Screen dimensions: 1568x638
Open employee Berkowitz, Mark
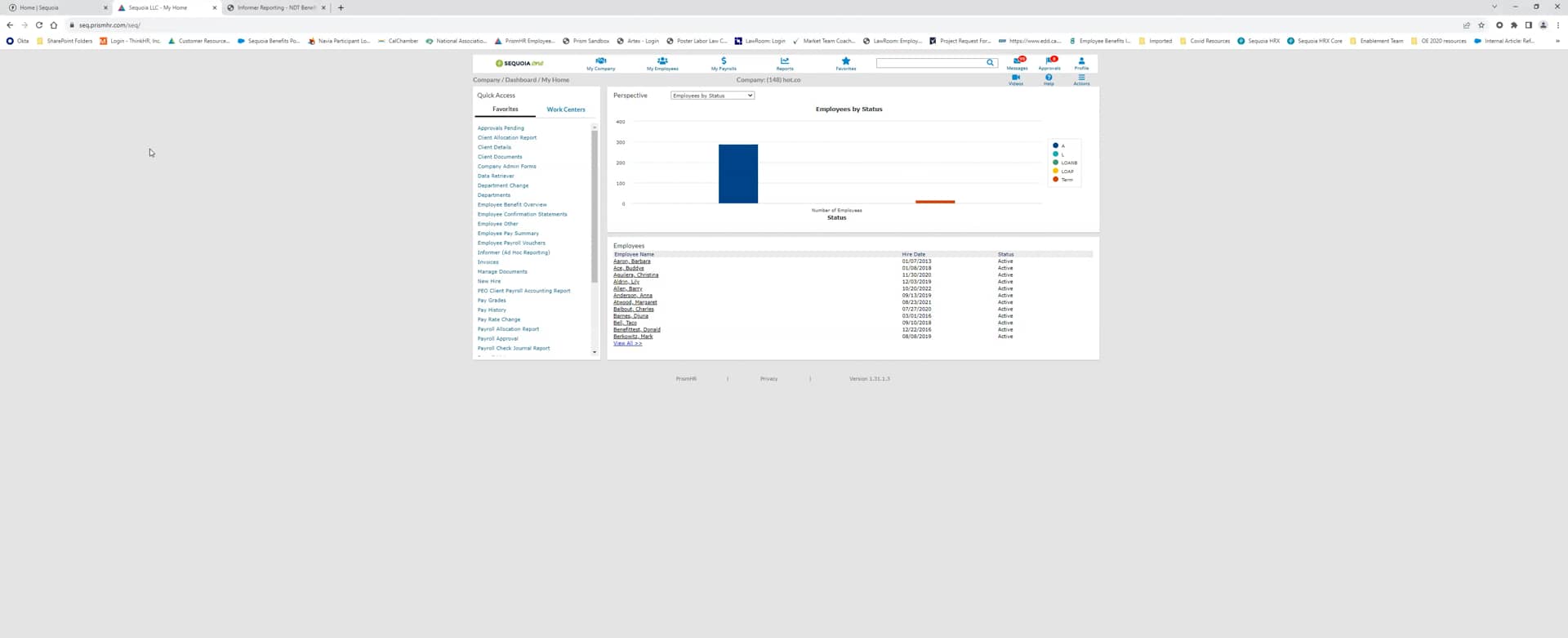click(633, 337)
